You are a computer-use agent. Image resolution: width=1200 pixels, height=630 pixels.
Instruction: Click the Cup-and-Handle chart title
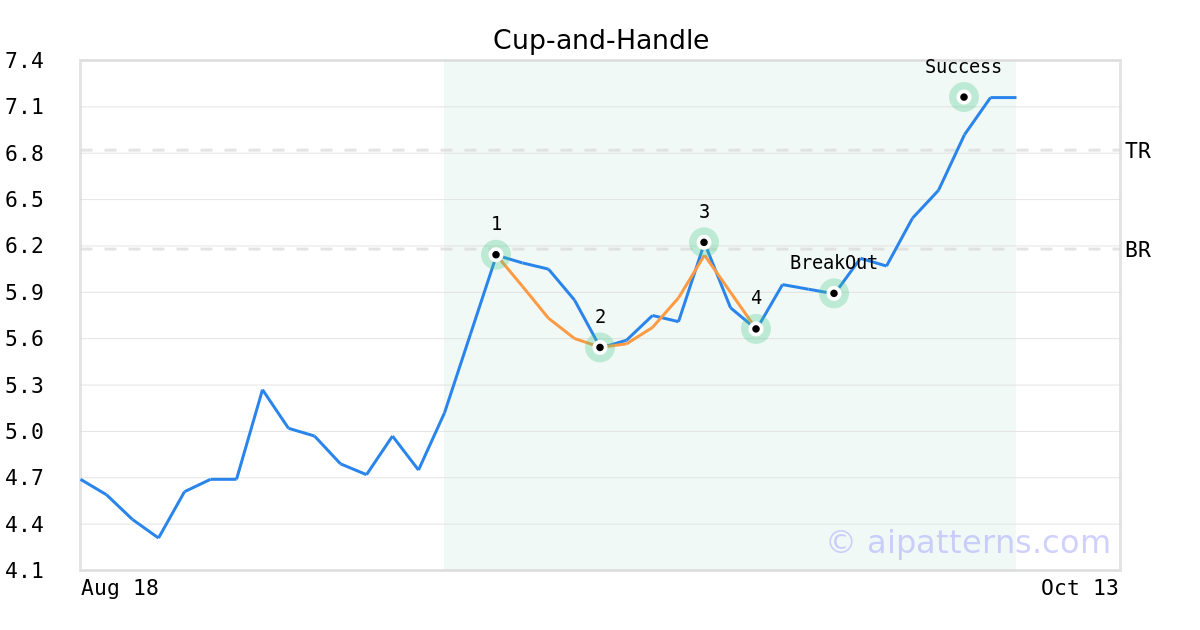click(601, 40)
